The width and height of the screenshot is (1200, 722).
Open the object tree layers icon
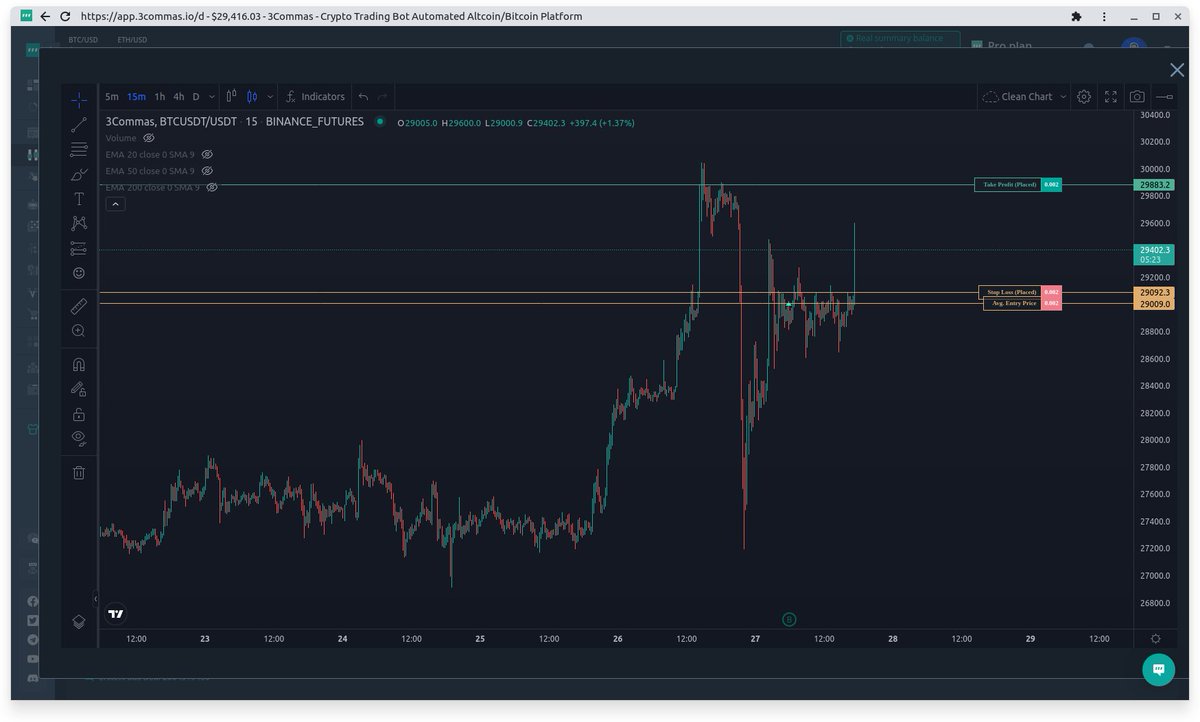click(79, 621)
